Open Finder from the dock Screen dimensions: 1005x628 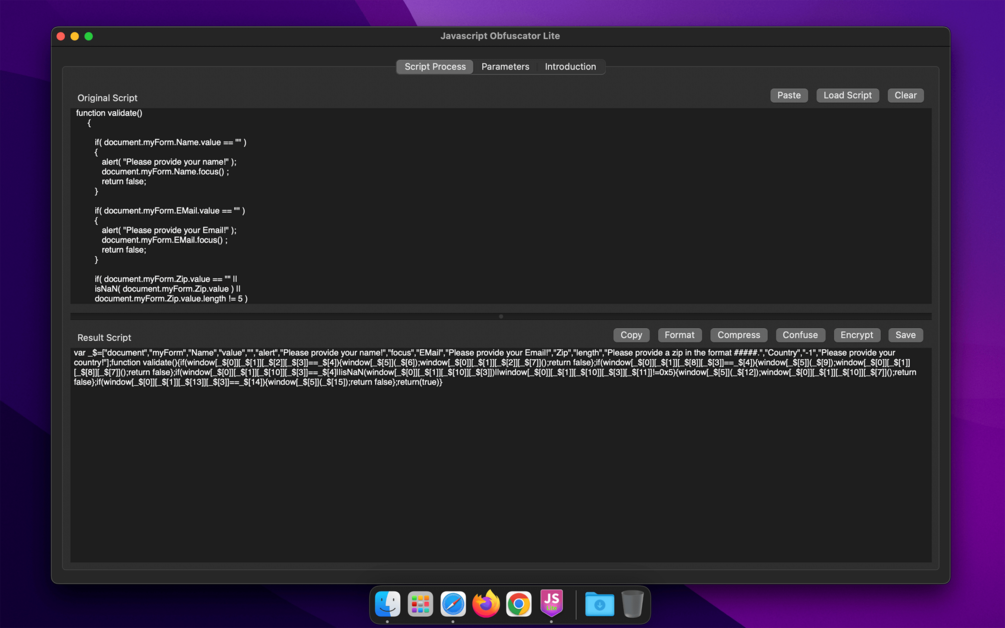coord(387,604)
